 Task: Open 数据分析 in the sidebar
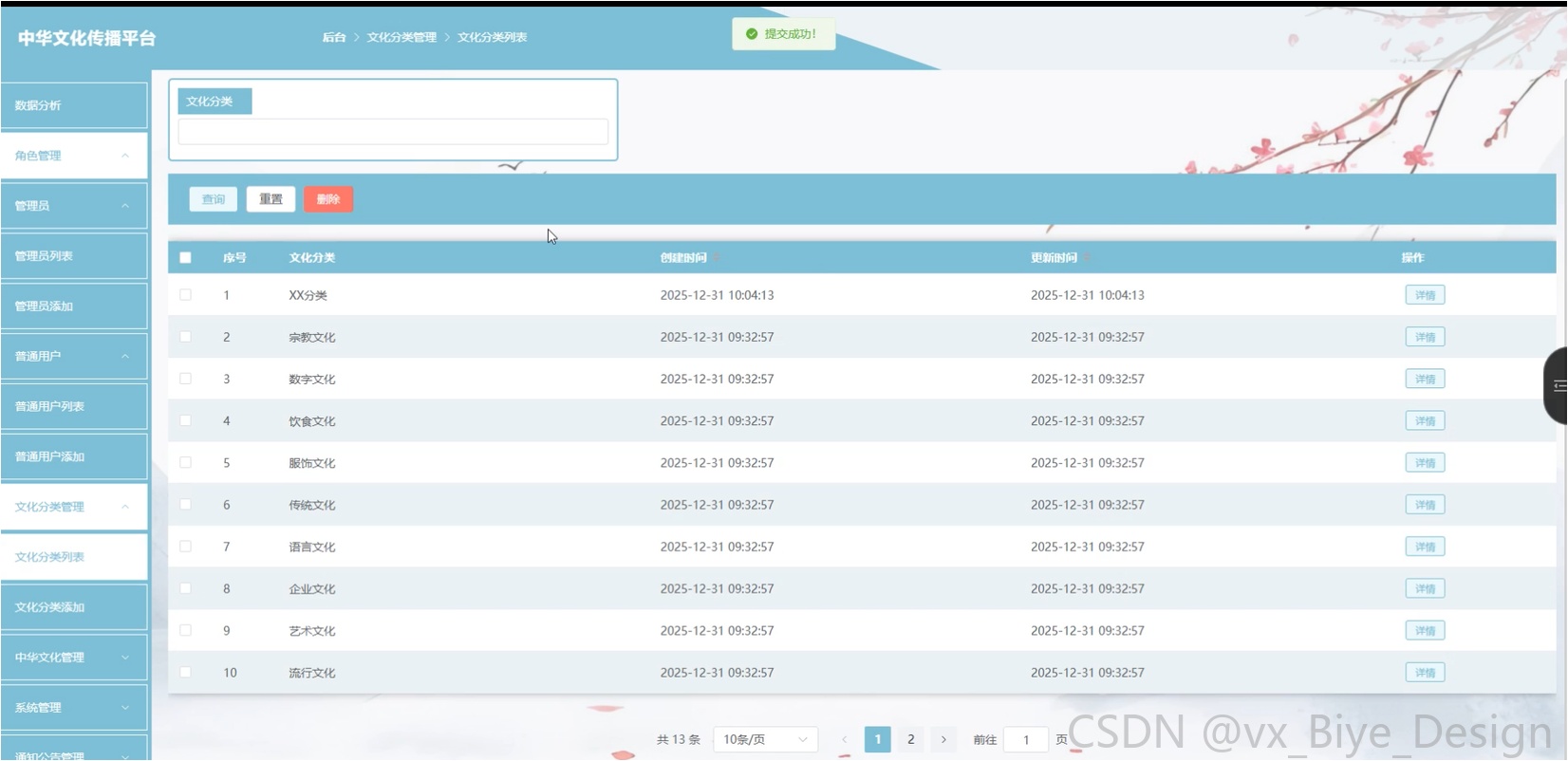[x=74, y=105]
